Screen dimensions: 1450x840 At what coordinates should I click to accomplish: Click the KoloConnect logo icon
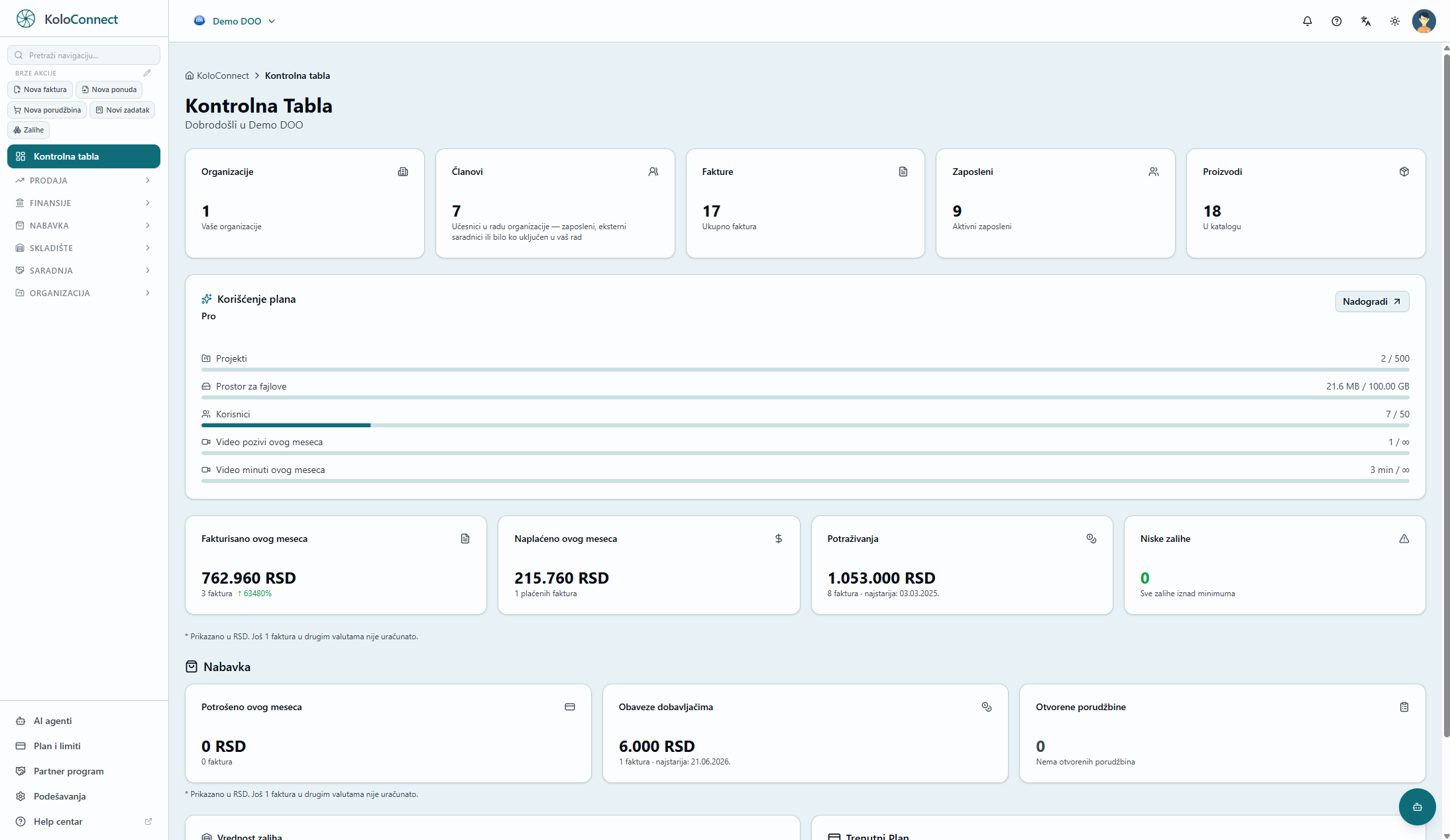coord(26,19)
